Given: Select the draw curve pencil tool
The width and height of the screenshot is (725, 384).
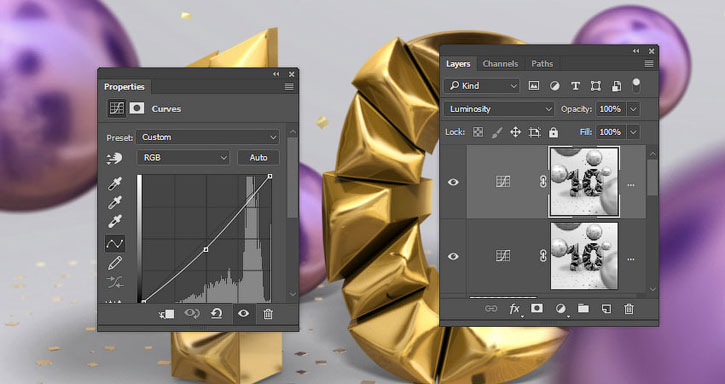Looking at the screenshot, I should 115,263.
